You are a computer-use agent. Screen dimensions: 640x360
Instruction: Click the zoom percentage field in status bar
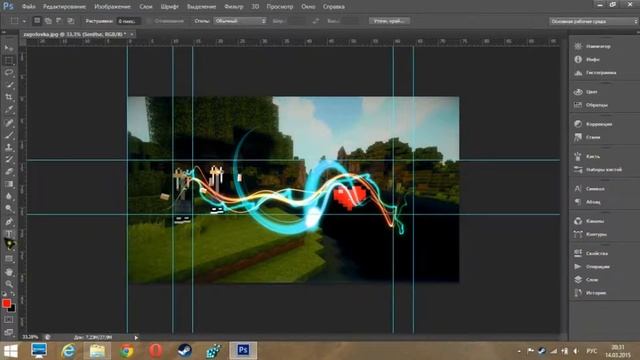click(x=30, y=337)
